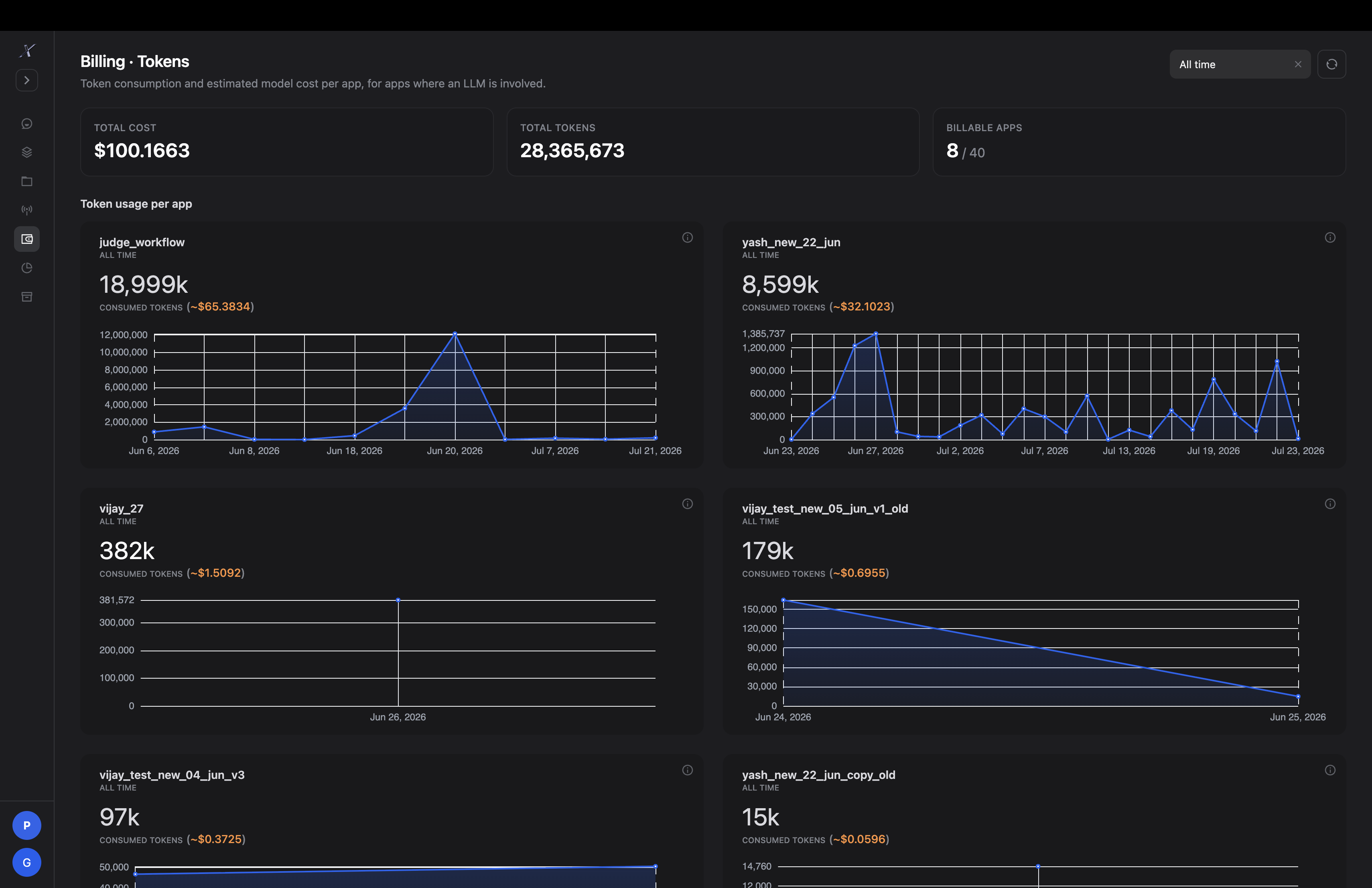Expand the sidebar with the chevron button
The height and width of the screenshot is (888, 1372).
click(26, 80)
